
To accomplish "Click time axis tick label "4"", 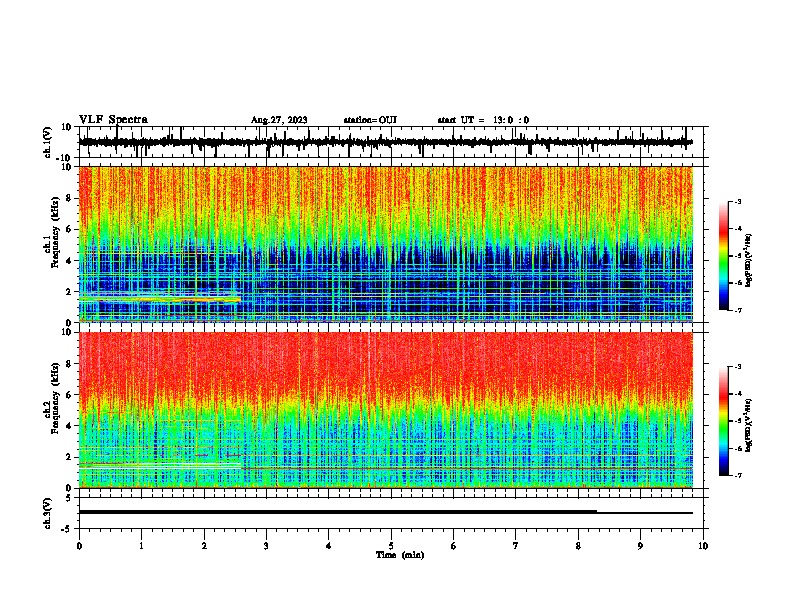I will point(329,546).
